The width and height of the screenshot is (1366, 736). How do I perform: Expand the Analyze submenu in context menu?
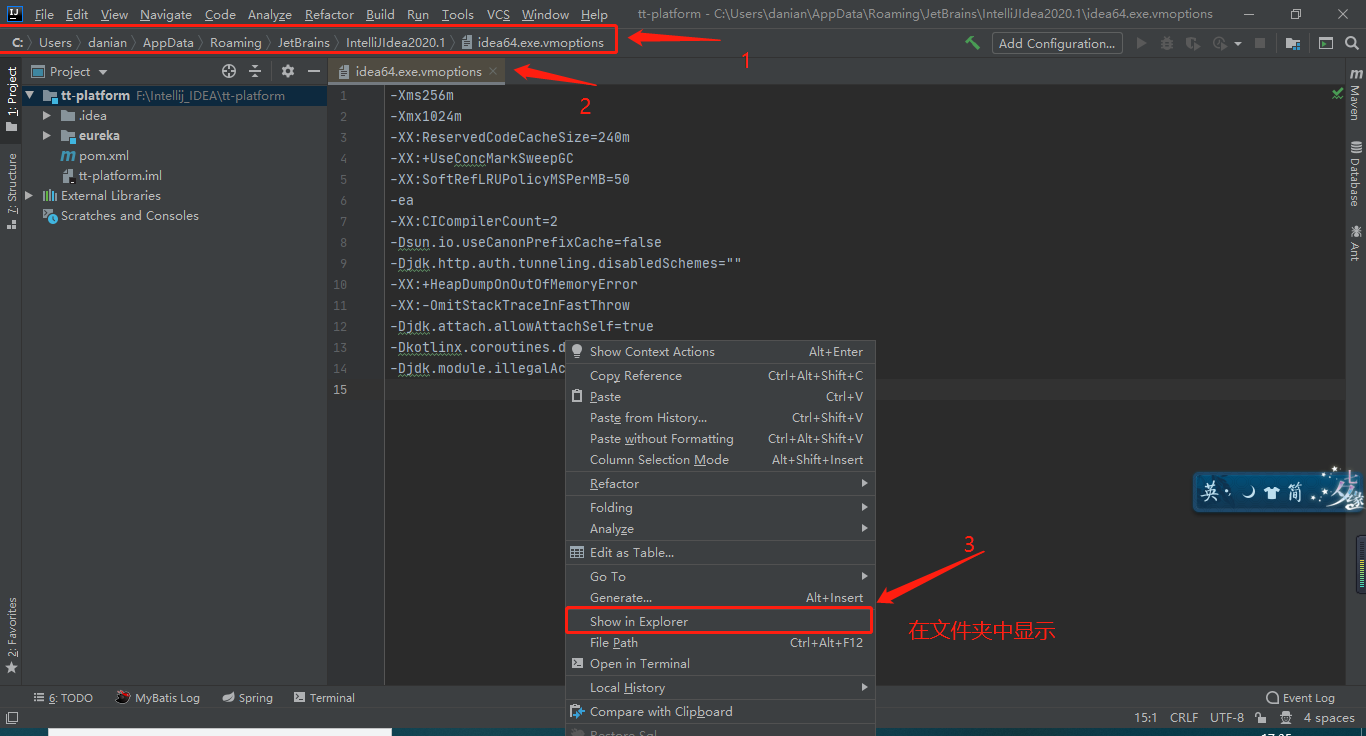click(720, 529)
